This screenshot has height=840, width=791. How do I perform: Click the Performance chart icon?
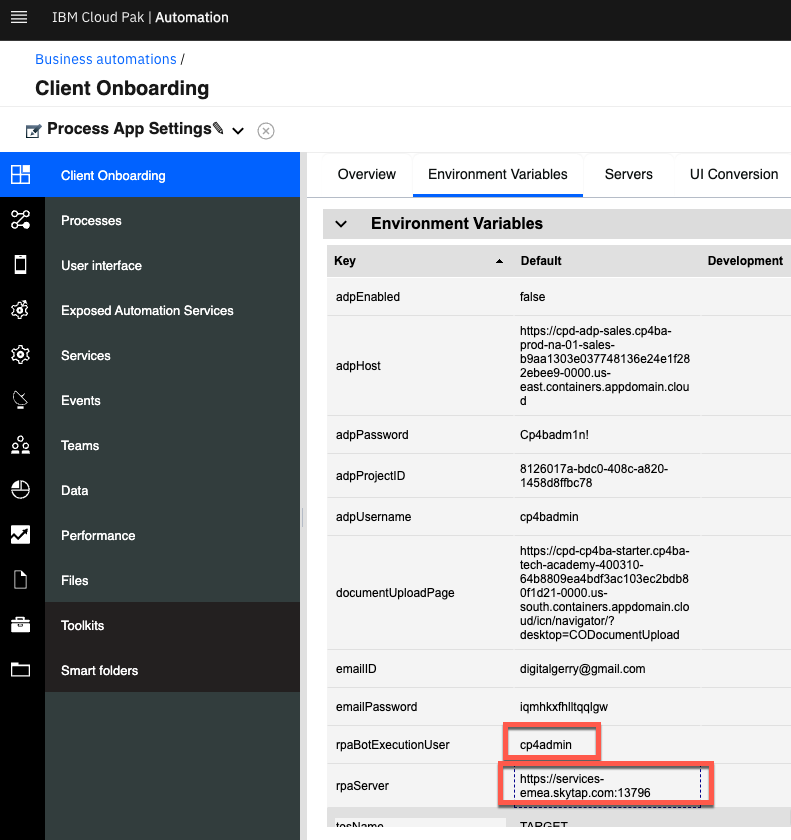[20, 535]
